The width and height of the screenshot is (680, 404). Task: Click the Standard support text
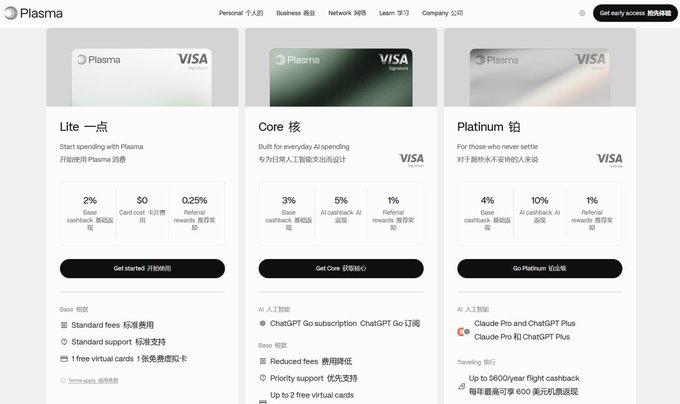[118, 342]
